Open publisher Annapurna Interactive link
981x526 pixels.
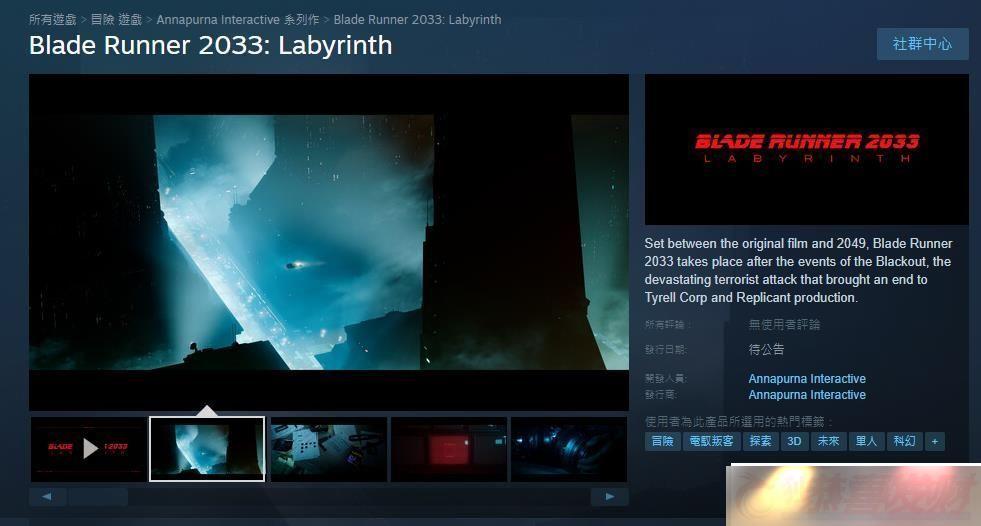(x=807, y=395)
